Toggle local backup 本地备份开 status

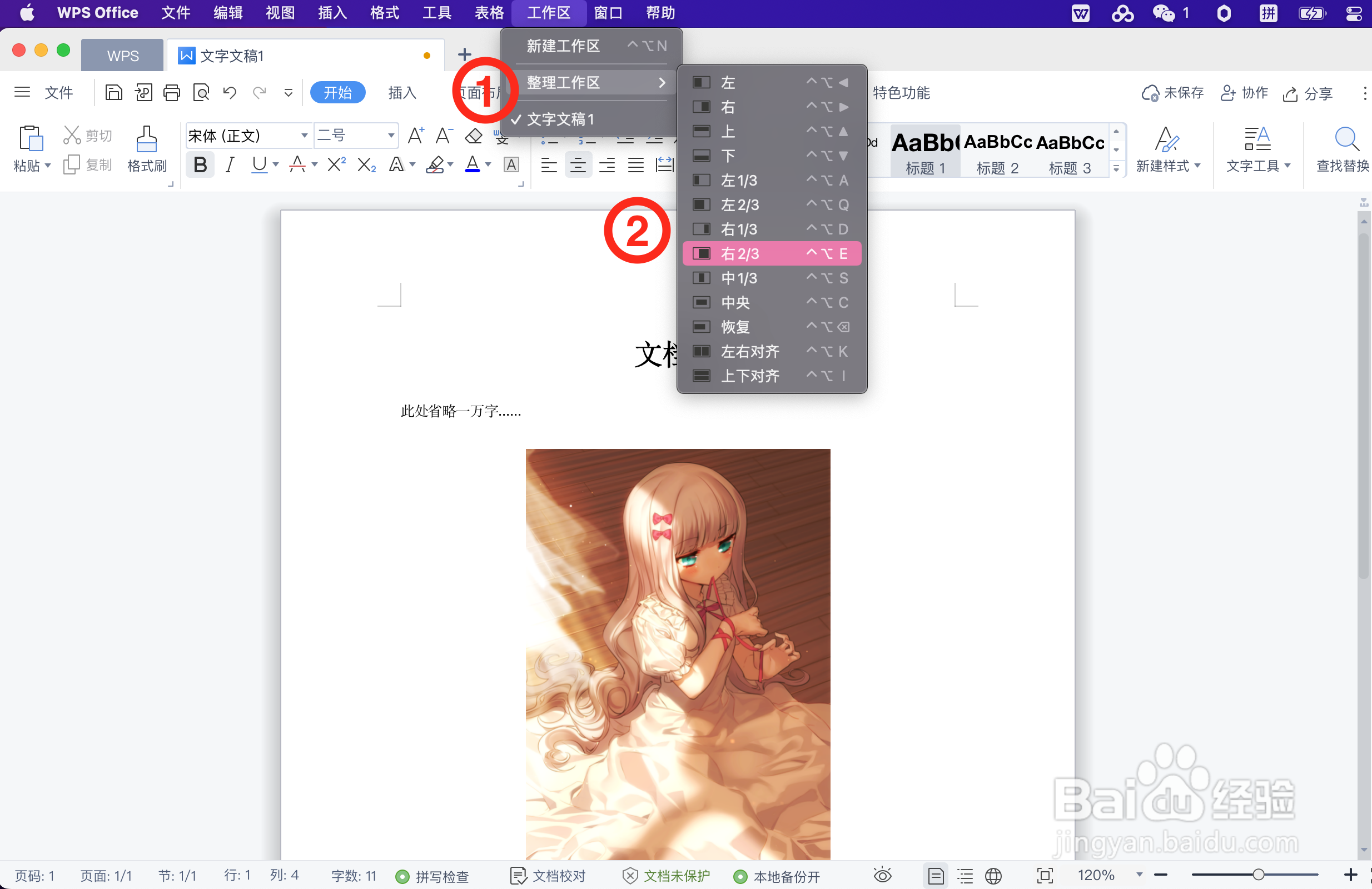click(777, 876)
